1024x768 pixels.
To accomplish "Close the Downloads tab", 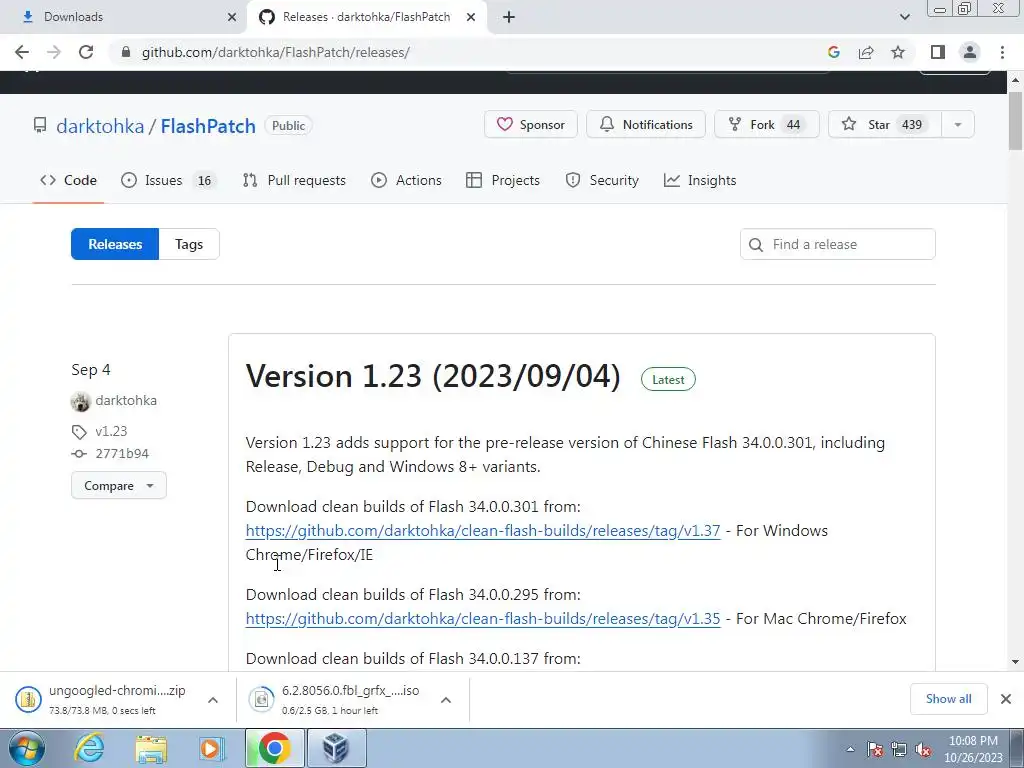I will pos(232,17).
